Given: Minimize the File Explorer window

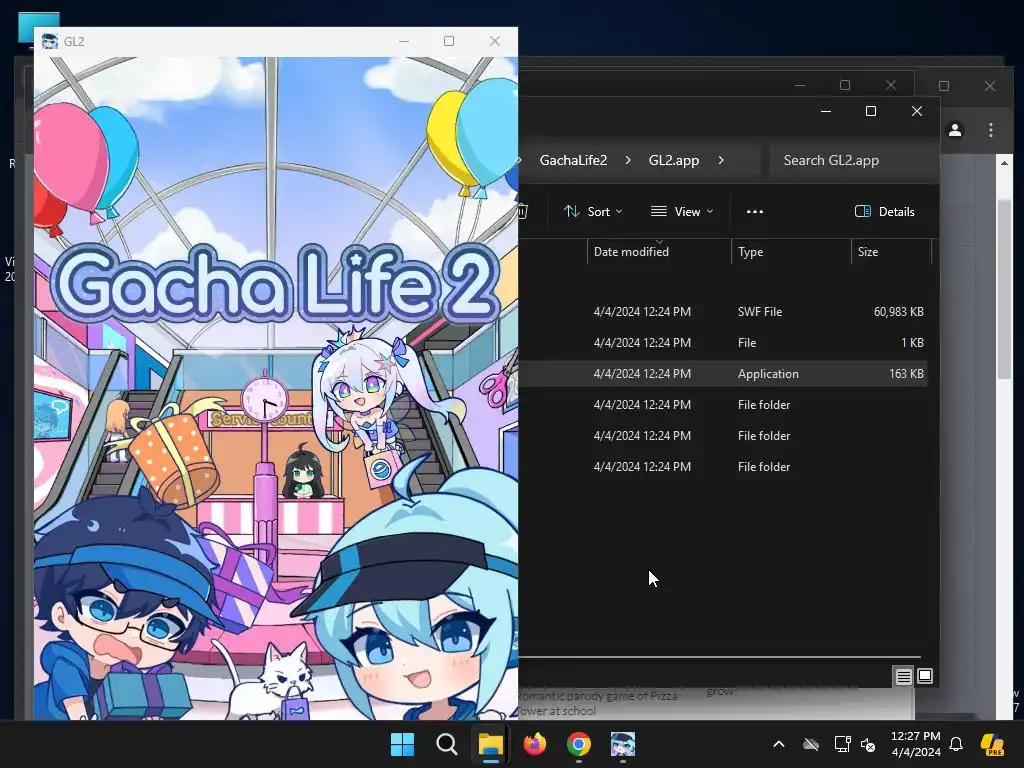Looking at the screenshot, I should pyautogui.click(x=826, y=111).
